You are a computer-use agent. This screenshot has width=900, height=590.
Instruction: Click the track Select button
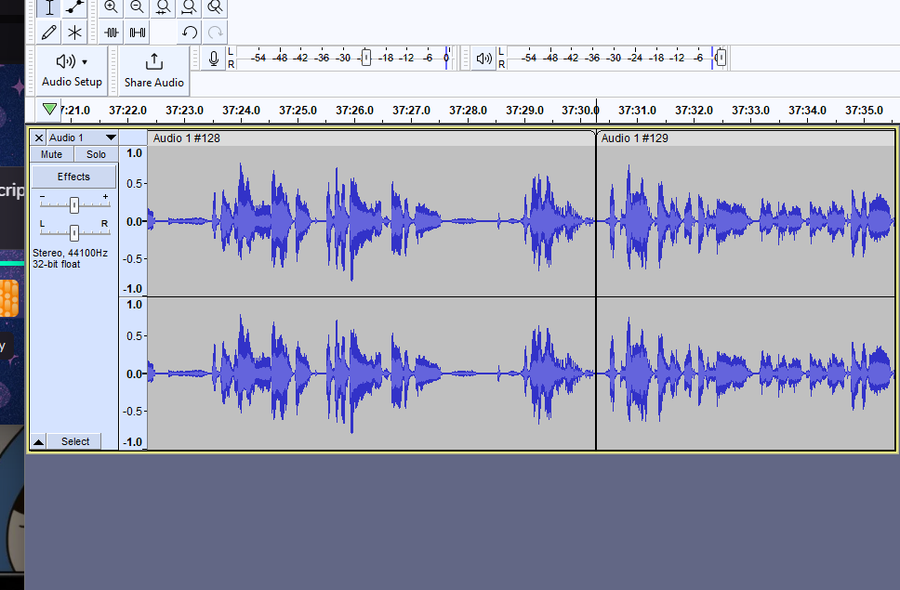point(75,441)
